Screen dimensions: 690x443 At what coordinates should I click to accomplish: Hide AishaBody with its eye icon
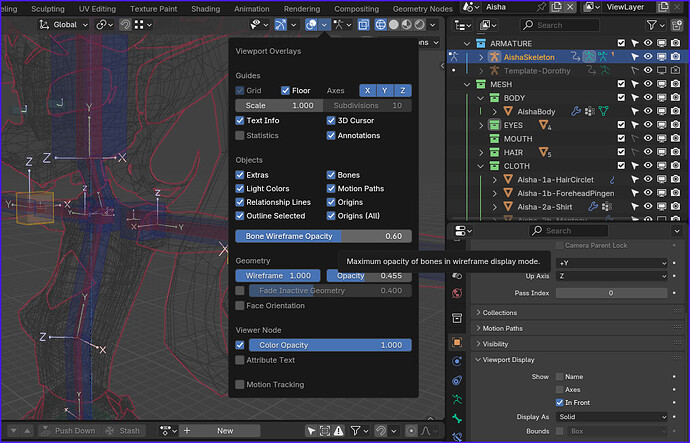point(648,111)
